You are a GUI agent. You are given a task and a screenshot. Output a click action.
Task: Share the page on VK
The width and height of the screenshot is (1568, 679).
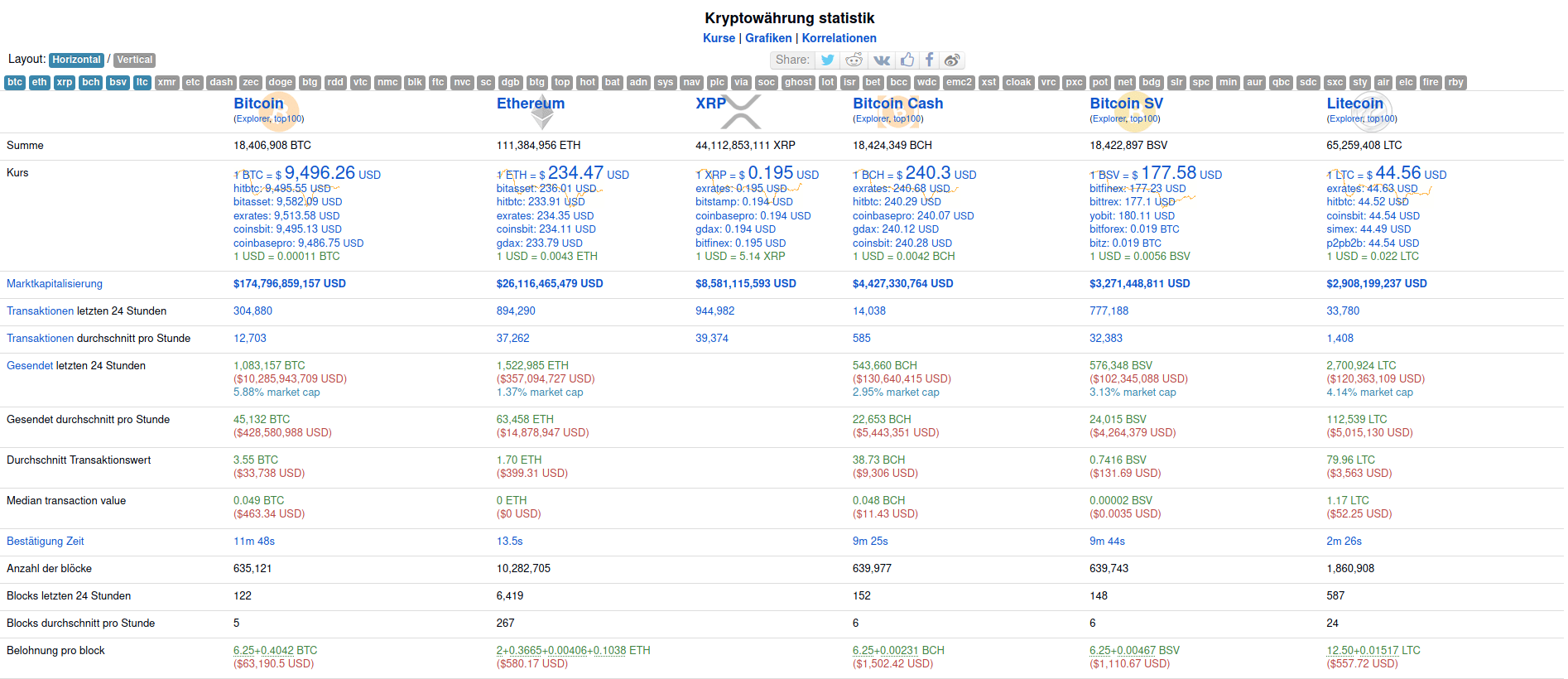coord(882,60)
